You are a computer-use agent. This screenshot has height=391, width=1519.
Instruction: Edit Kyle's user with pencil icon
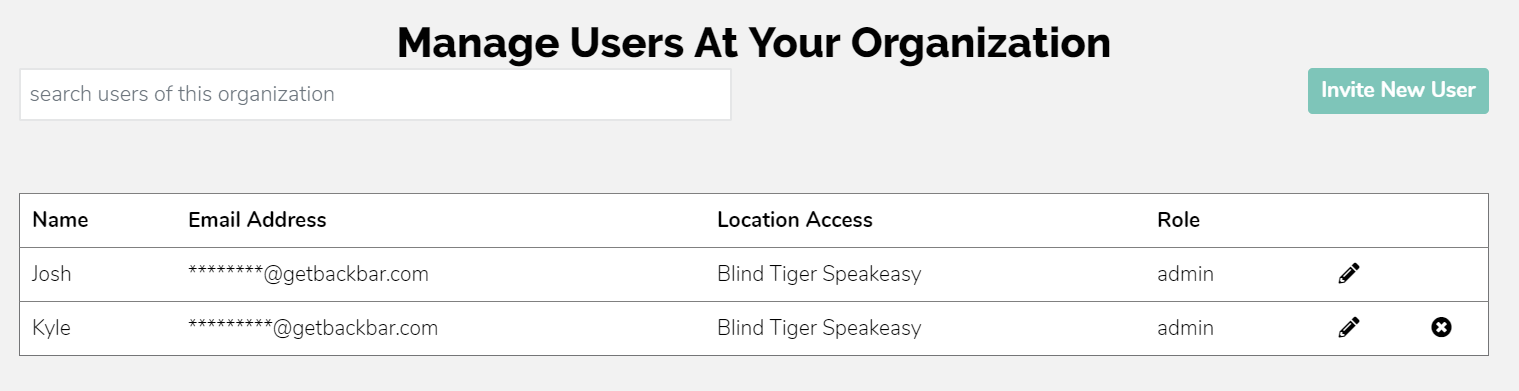[1349, 327]
